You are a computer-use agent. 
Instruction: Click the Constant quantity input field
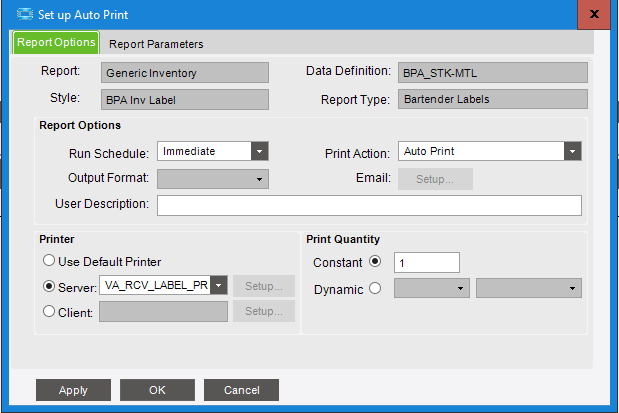[426, 263]
